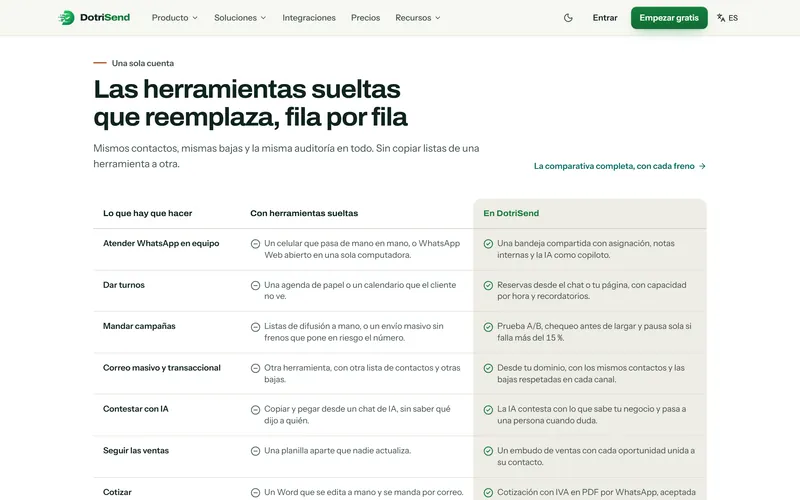Click check icon beside 'Cotización con IVA'

pos(488,492)
